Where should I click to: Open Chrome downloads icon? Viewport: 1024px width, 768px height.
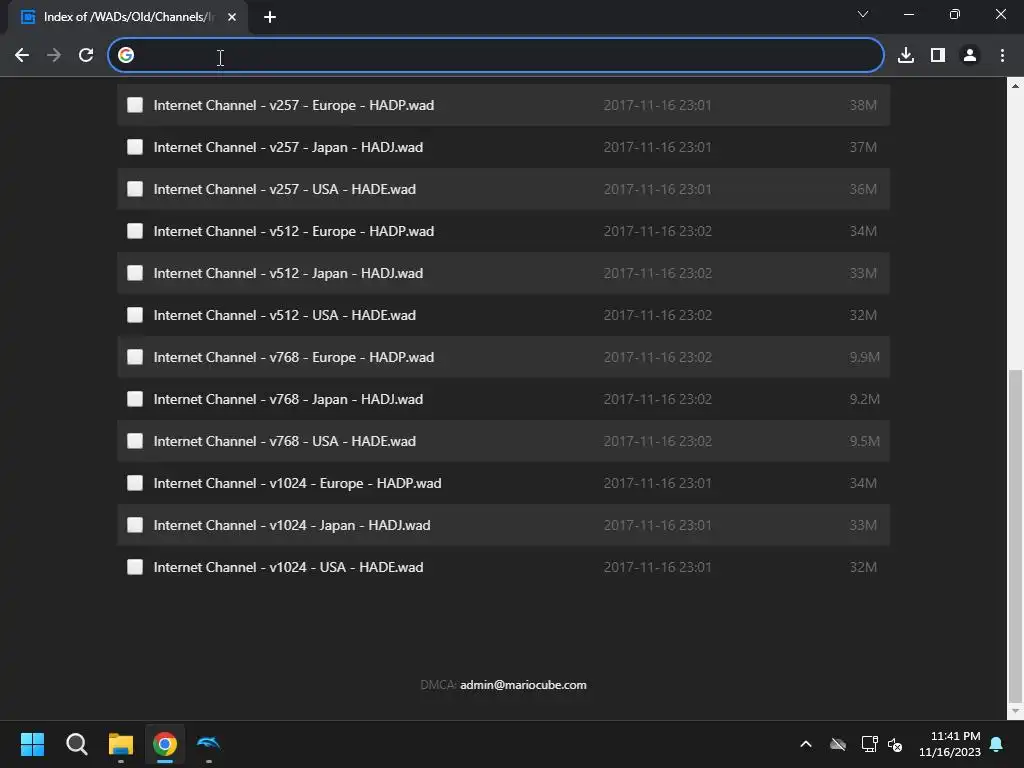[x=905, y=56]
